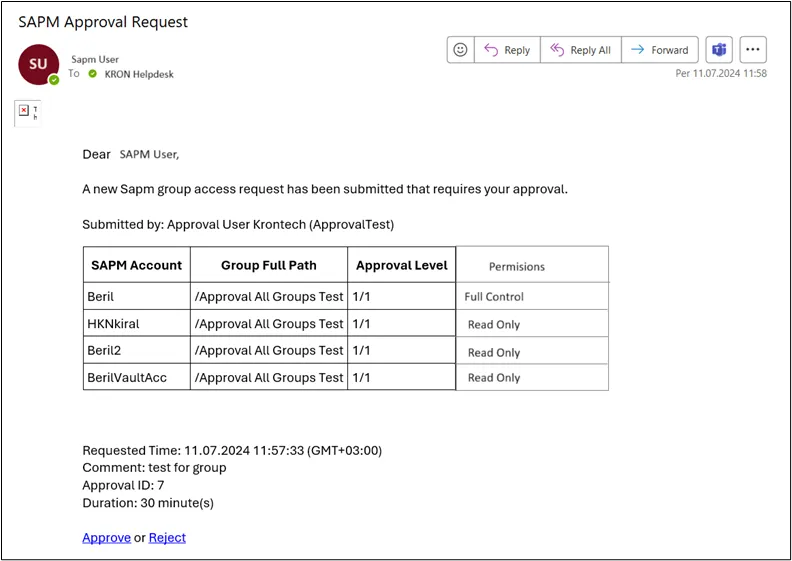Click the SU sender avatar
This screenshot has height=561, width=792.
[x=38, y=65]
